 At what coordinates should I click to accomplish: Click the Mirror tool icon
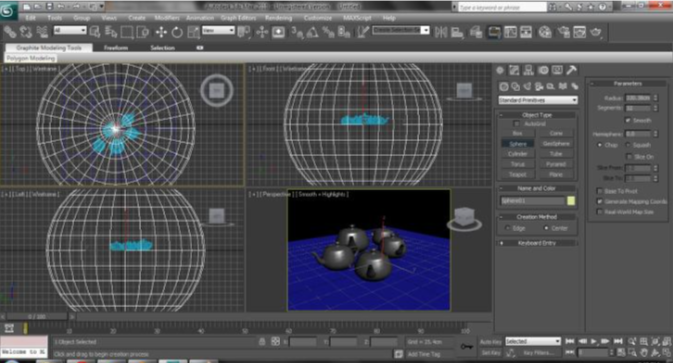coord(440,32)
